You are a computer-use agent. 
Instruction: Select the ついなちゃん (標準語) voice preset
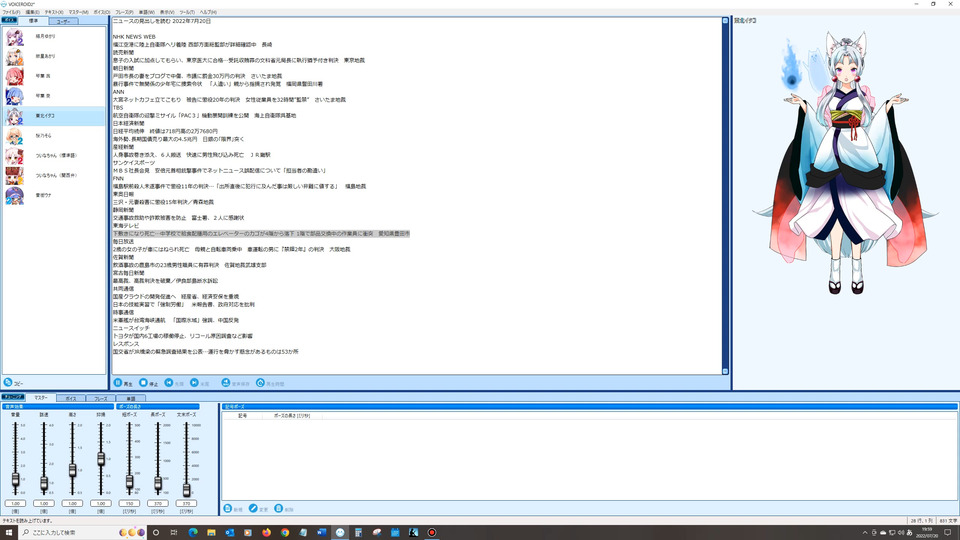pyautogui.click(x=54, y=156)
